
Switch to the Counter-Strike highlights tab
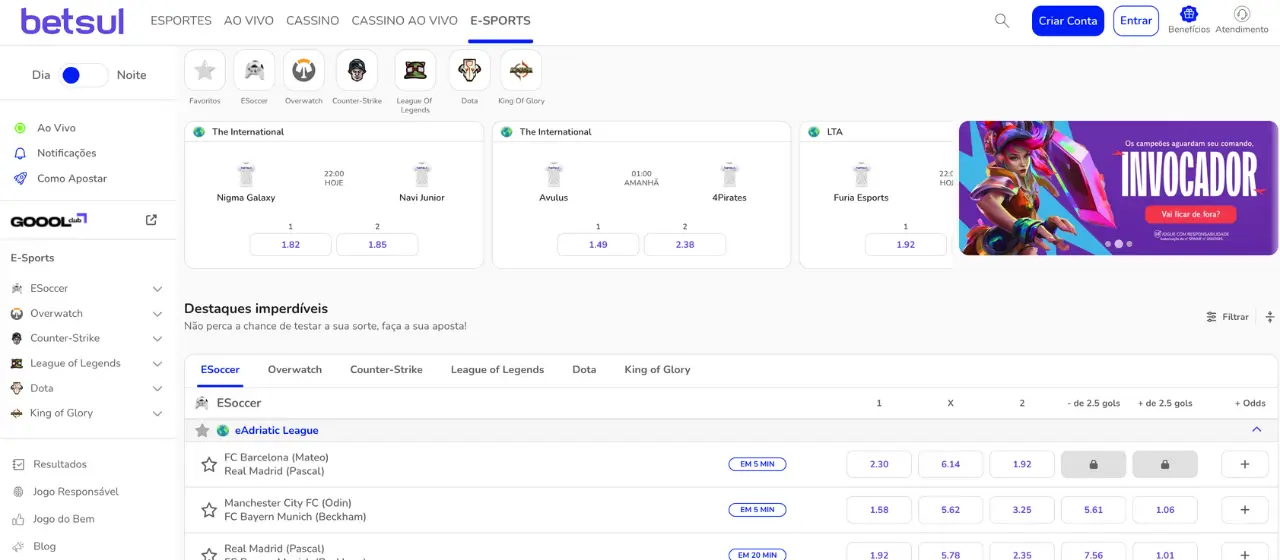386,369
